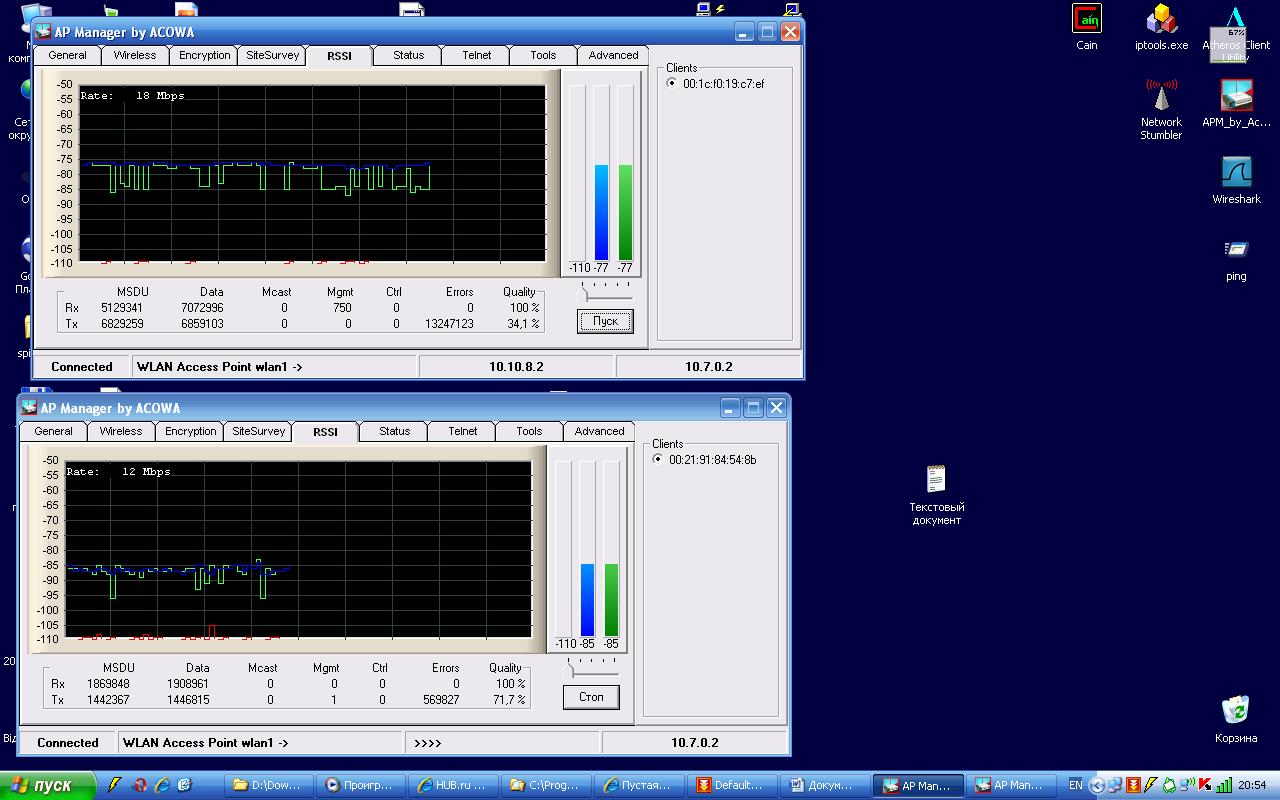The width and height of the screenshot is (1280, 800).
Task: Open the Корзина recycle bin icon
Action: pos(1236,711)
